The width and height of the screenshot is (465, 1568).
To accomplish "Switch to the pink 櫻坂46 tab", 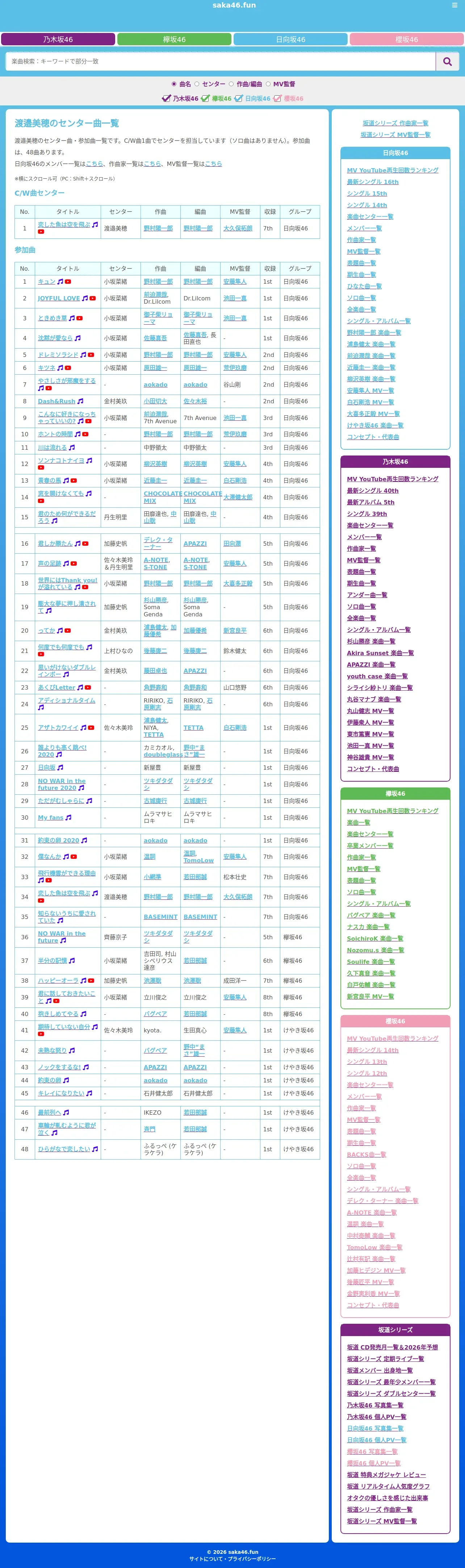I will (x=407, y=39).
